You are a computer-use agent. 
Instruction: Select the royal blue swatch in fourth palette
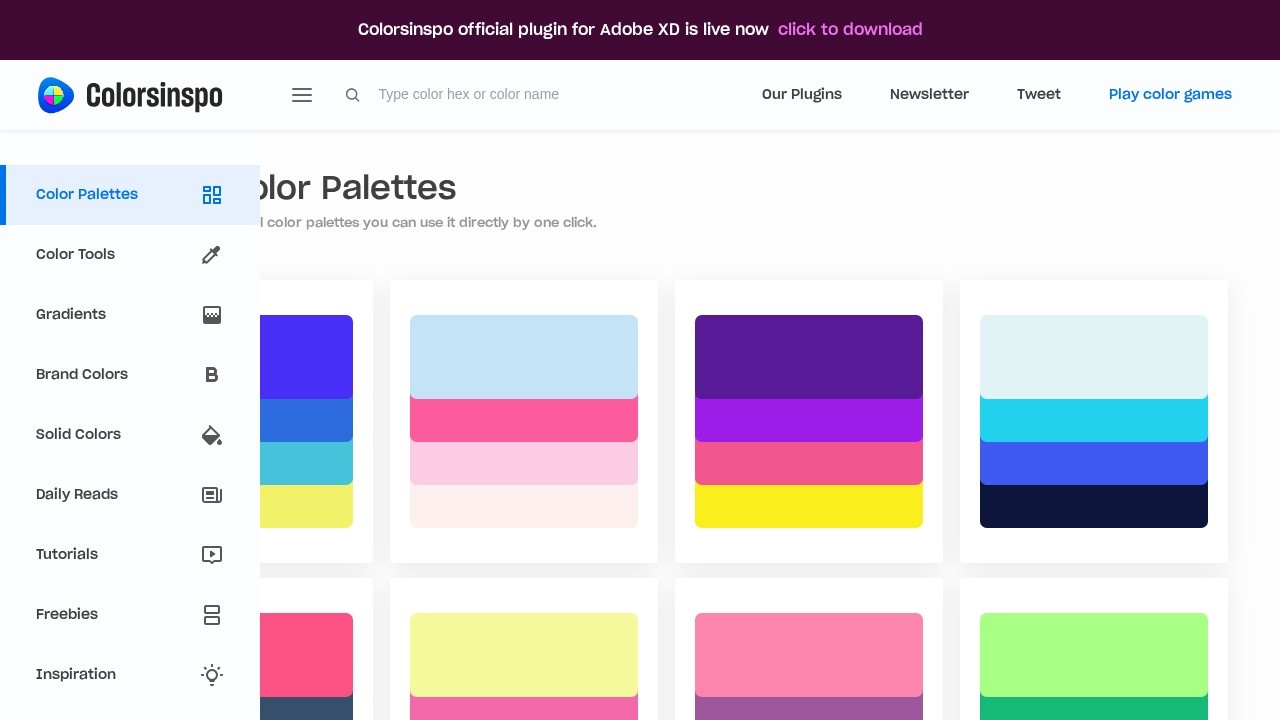point(1094,464)
